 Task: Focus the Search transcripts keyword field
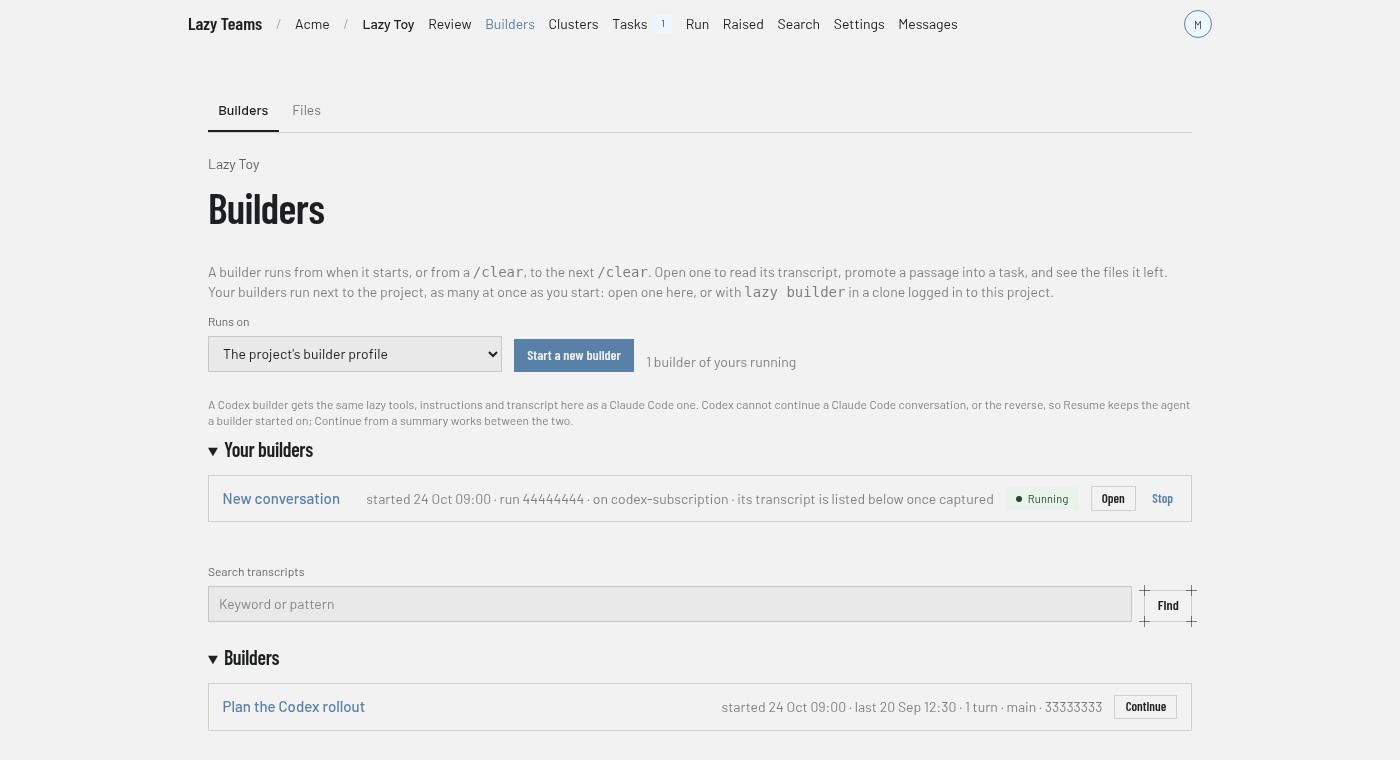click(x=670, y=604)
